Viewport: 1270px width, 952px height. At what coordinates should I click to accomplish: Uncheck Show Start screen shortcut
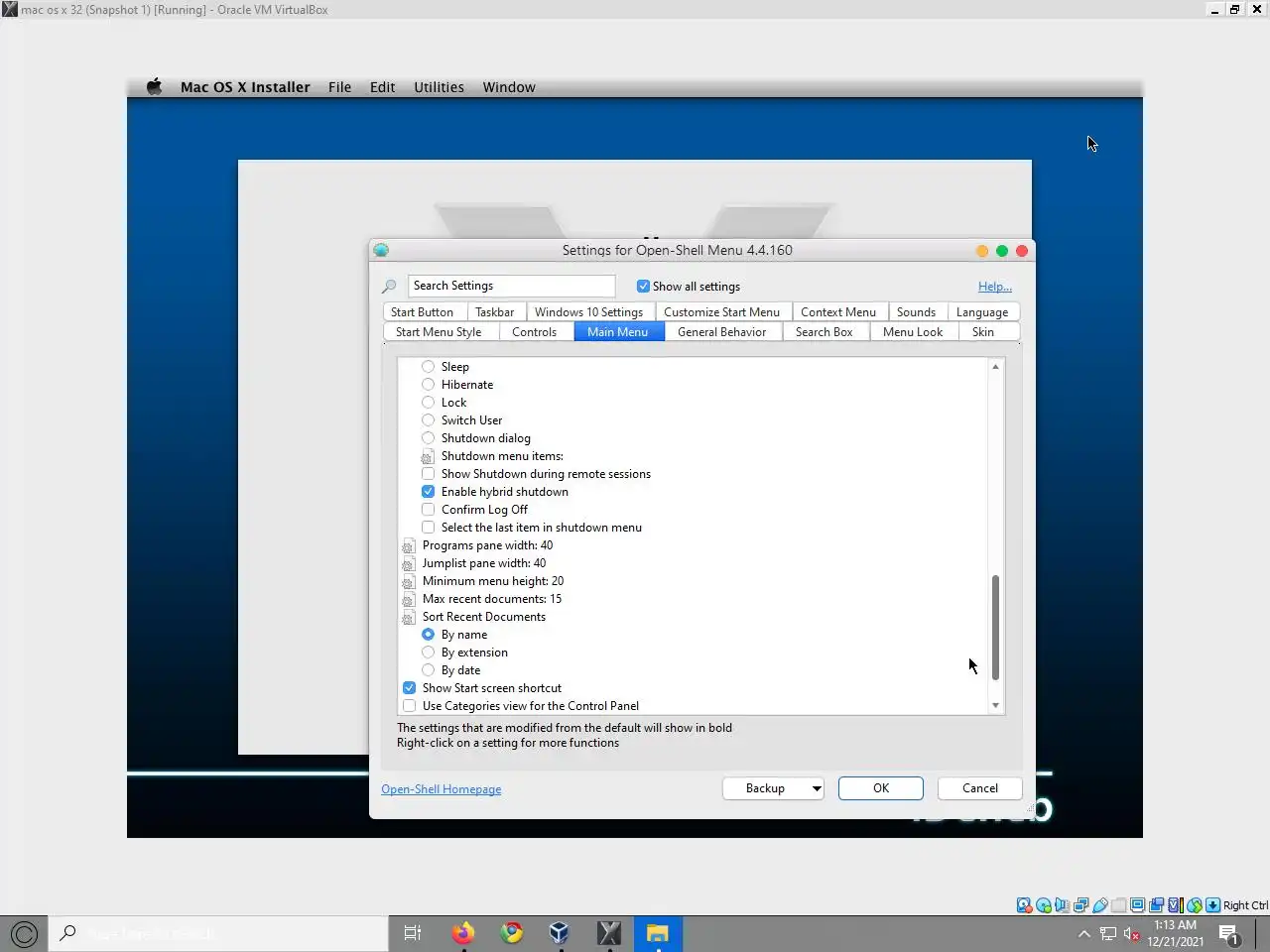[409, 688]
